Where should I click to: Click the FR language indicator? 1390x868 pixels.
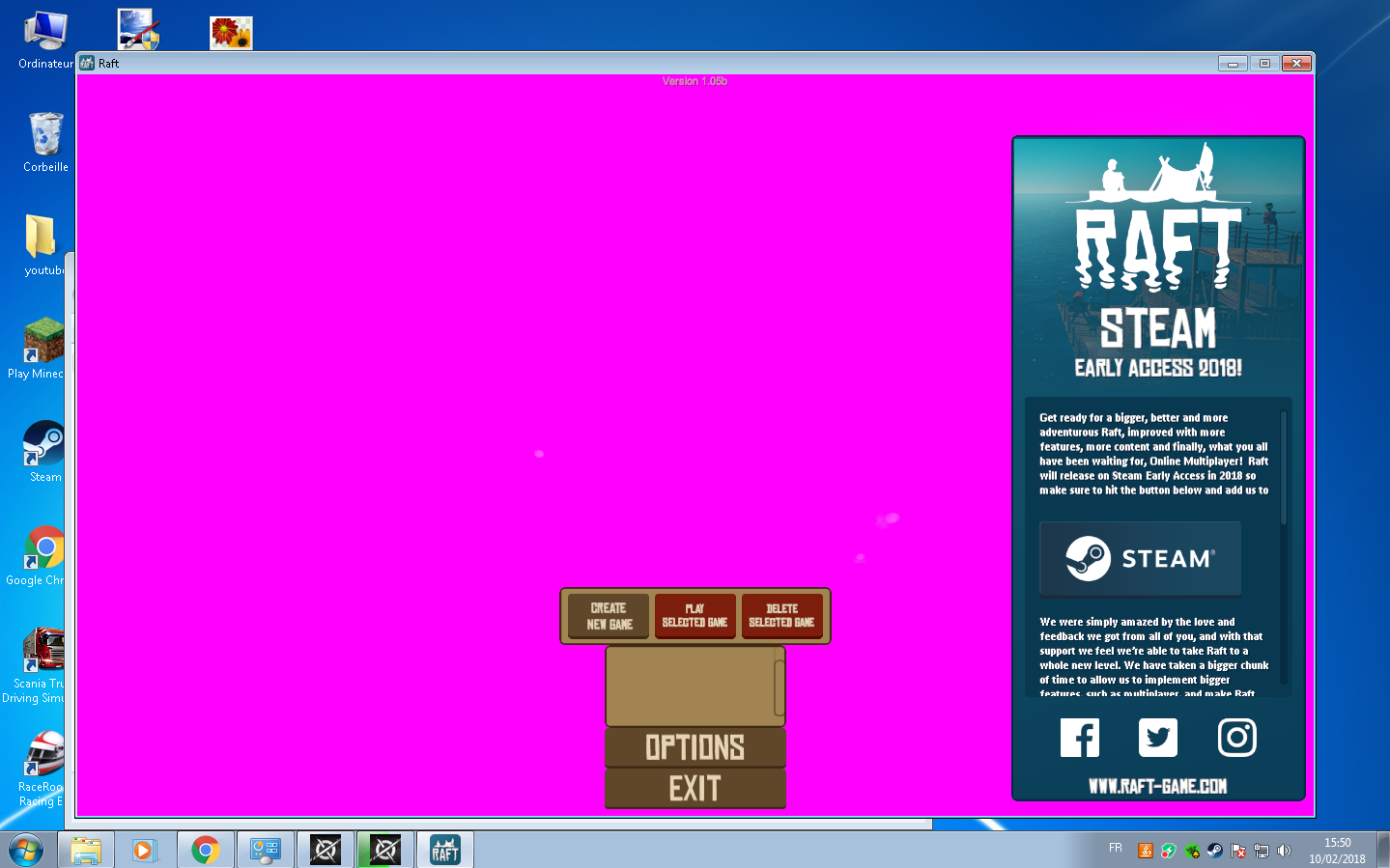[x=1116, y=848]
